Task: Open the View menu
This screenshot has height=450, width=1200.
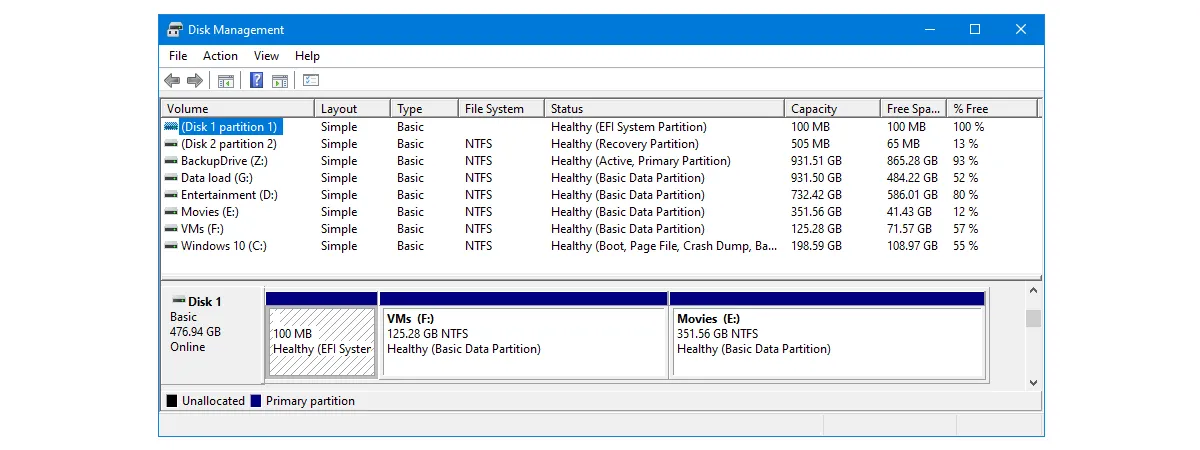Action: click(x=266, y=56)
